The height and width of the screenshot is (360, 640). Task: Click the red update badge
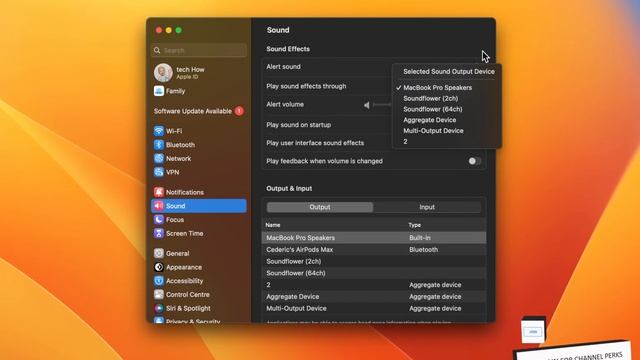click(239, 111)
